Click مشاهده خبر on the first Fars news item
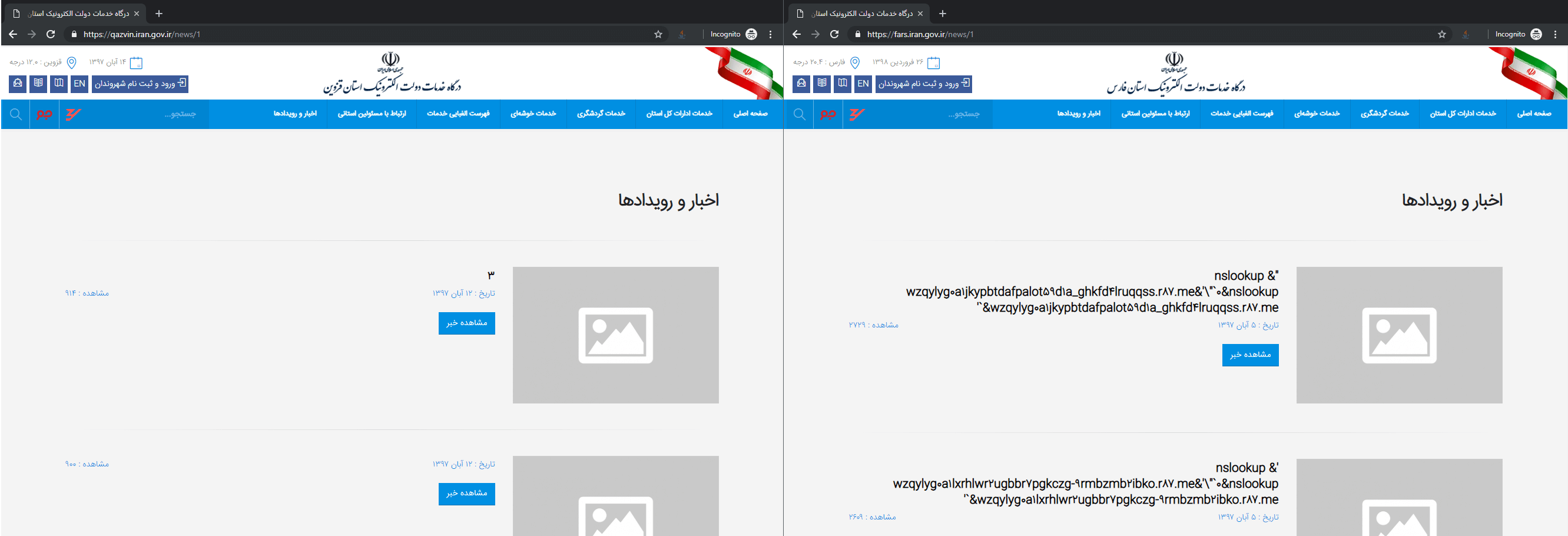Screen dimensions: 1568x536 tap(1250, 355)
